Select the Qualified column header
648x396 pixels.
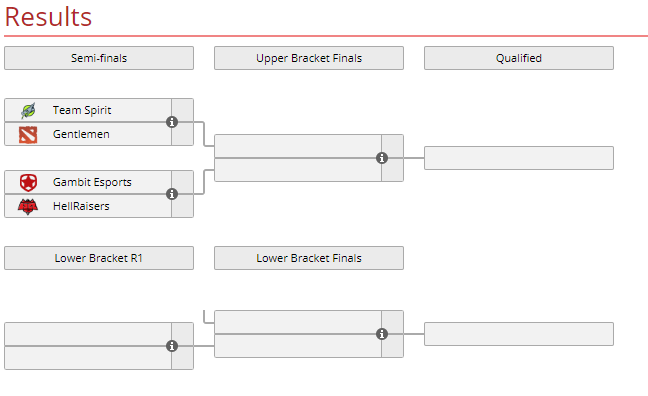click(x=519, y=58)
